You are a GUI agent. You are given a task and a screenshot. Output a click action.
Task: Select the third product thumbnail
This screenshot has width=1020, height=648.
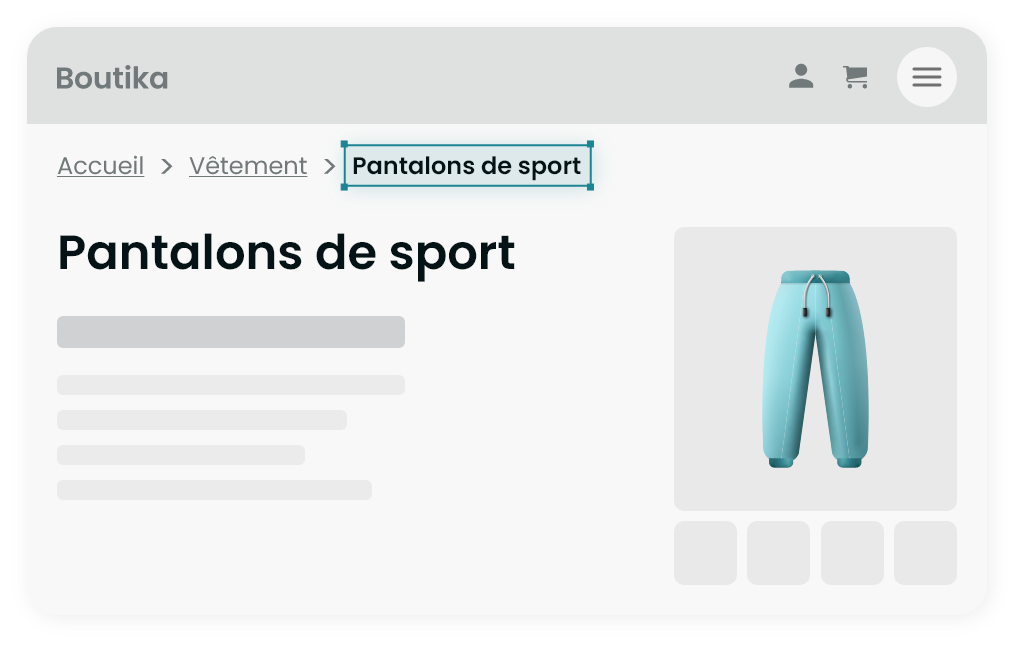(x=852, y=552)
